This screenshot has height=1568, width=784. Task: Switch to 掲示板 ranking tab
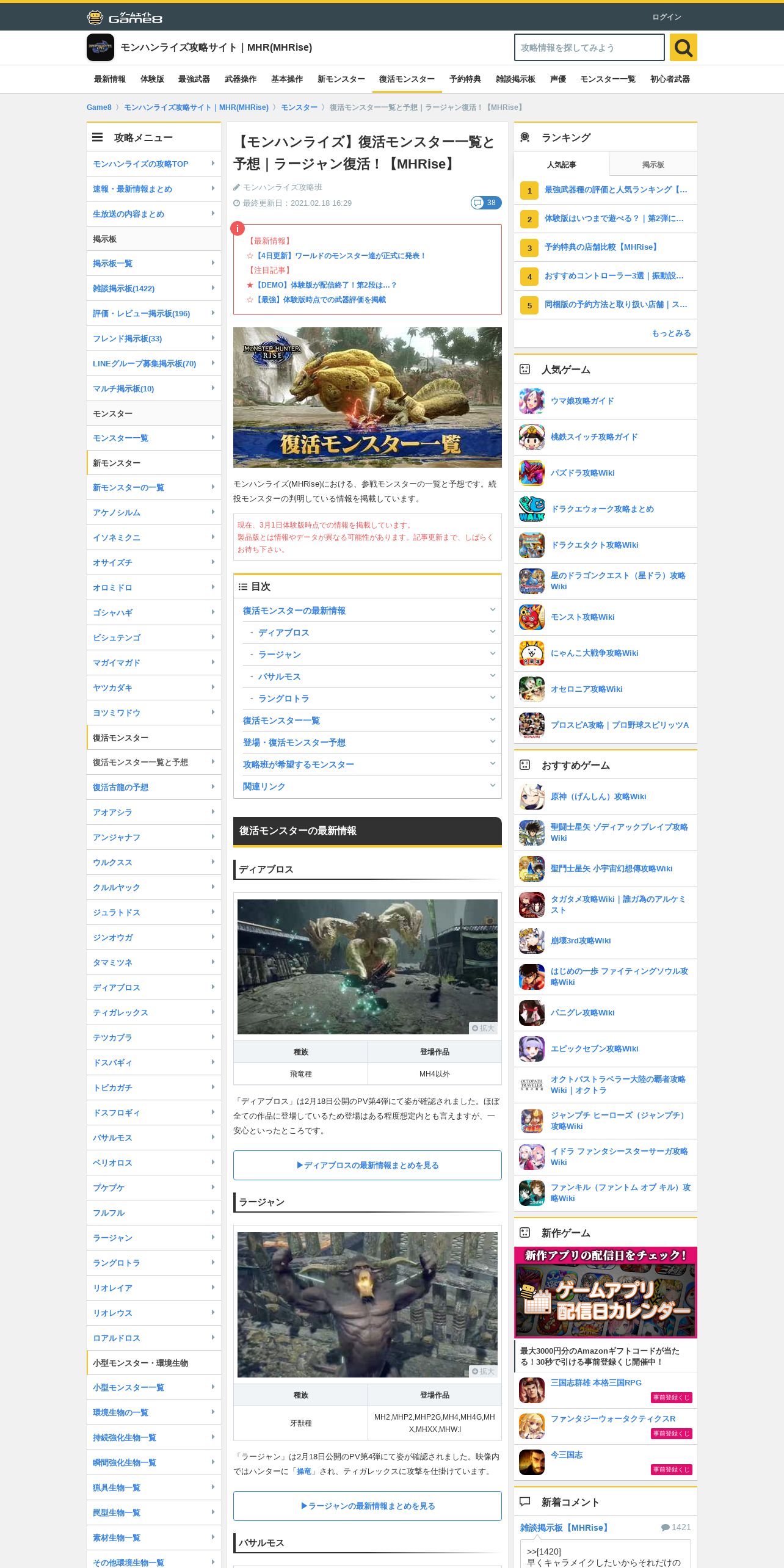(x=653, y=164)
